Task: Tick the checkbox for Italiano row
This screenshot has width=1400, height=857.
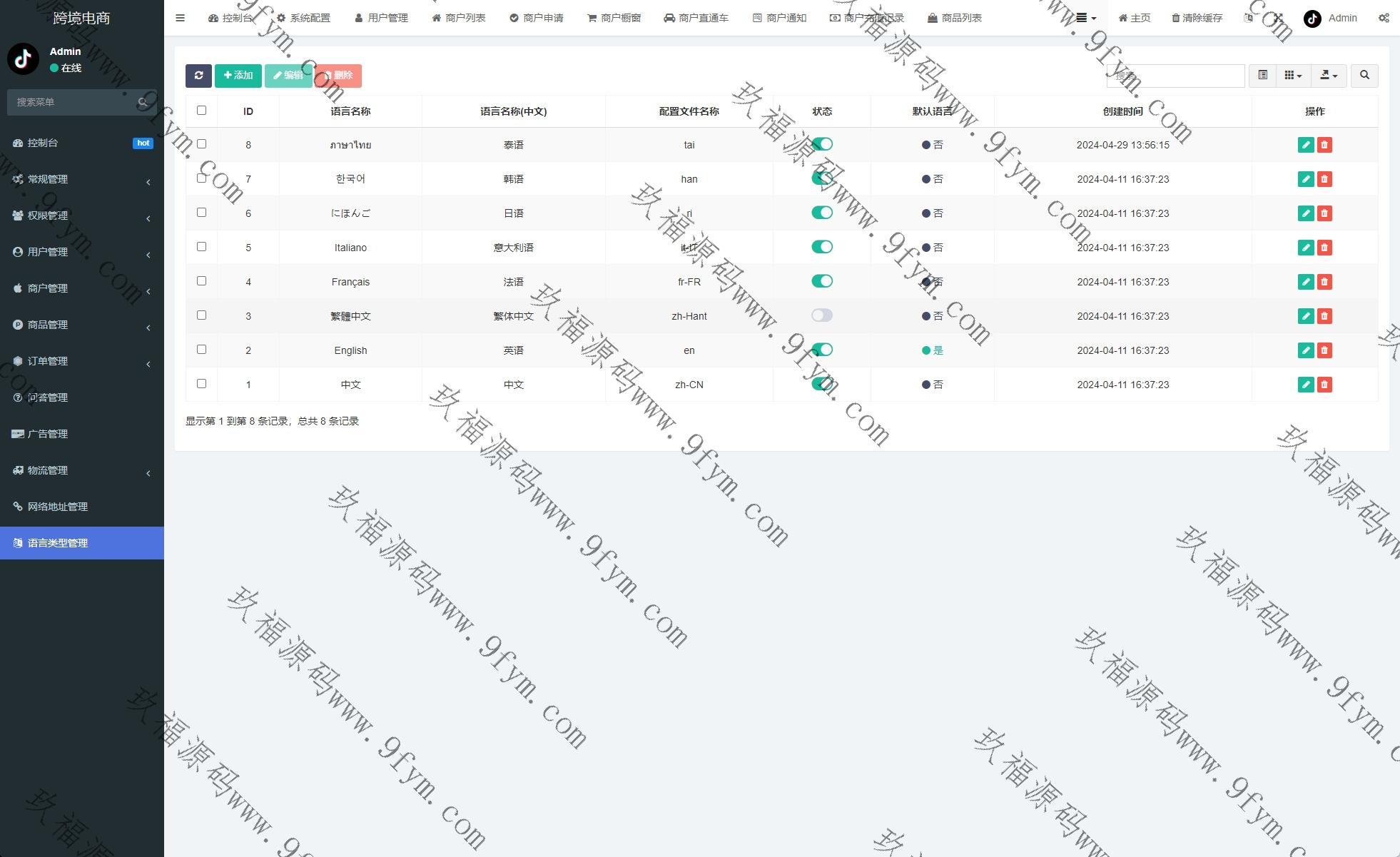Action: click(x=201, y=247)
